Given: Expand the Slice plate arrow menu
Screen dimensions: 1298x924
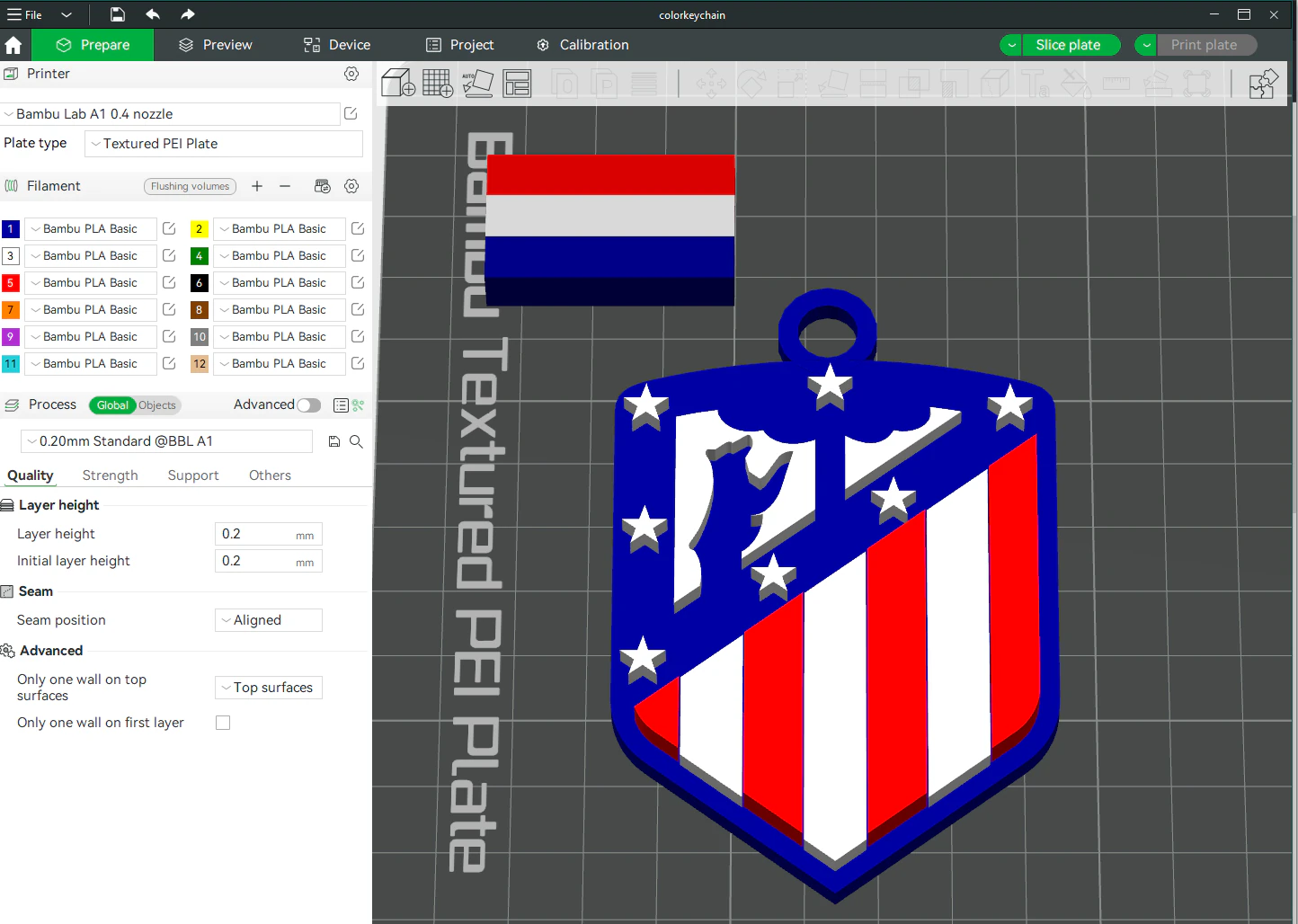Looking at the screenshot, I should 1011,45.
